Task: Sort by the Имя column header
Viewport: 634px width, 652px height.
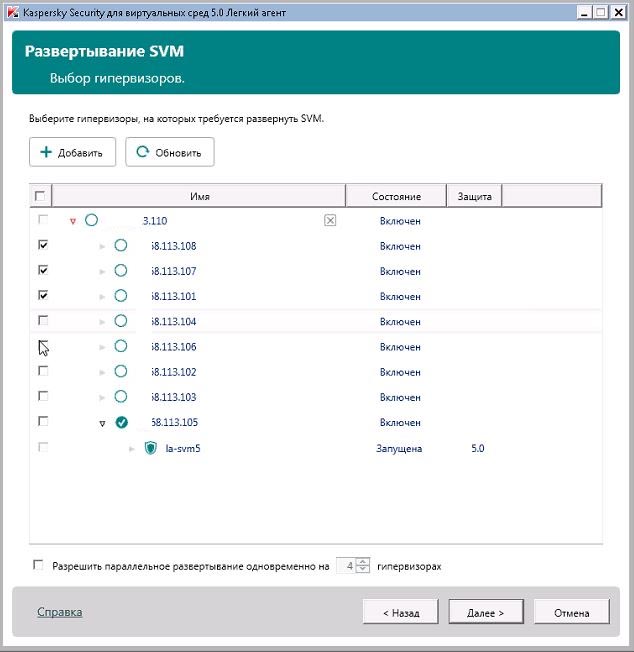Action: (x=199, y=196)
